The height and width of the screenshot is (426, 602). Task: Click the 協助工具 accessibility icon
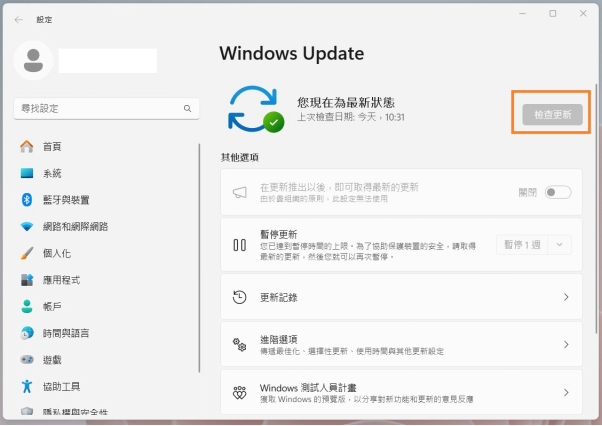(26, 386)
